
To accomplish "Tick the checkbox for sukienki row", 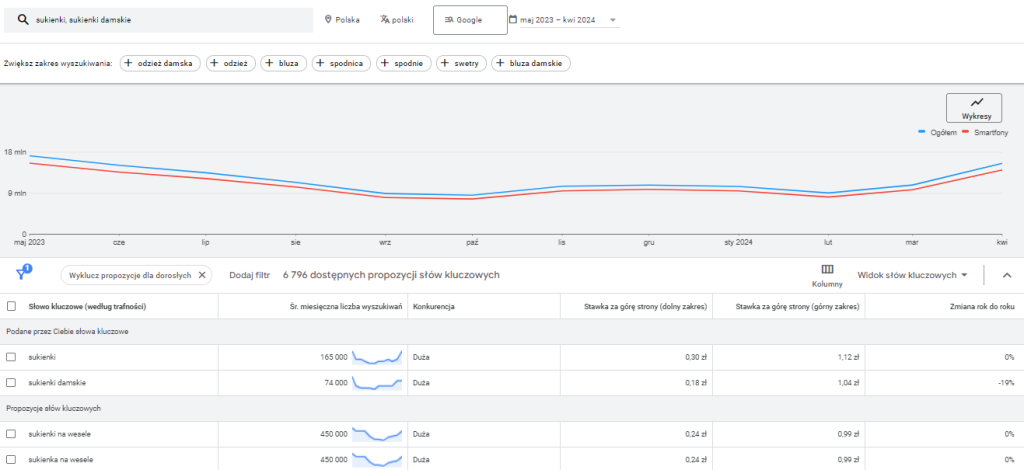I will point(11,357).
